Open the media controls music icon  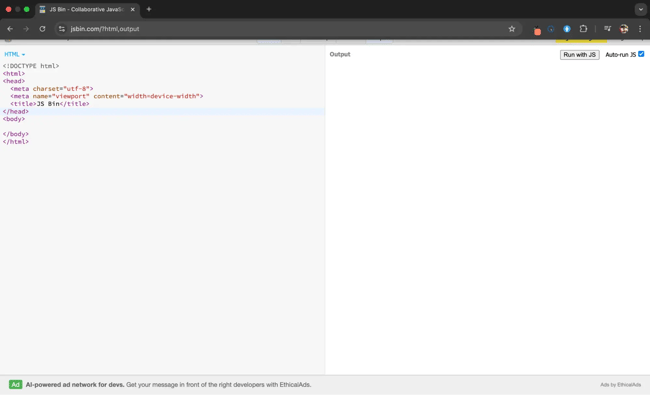click(x=607, y=29)
